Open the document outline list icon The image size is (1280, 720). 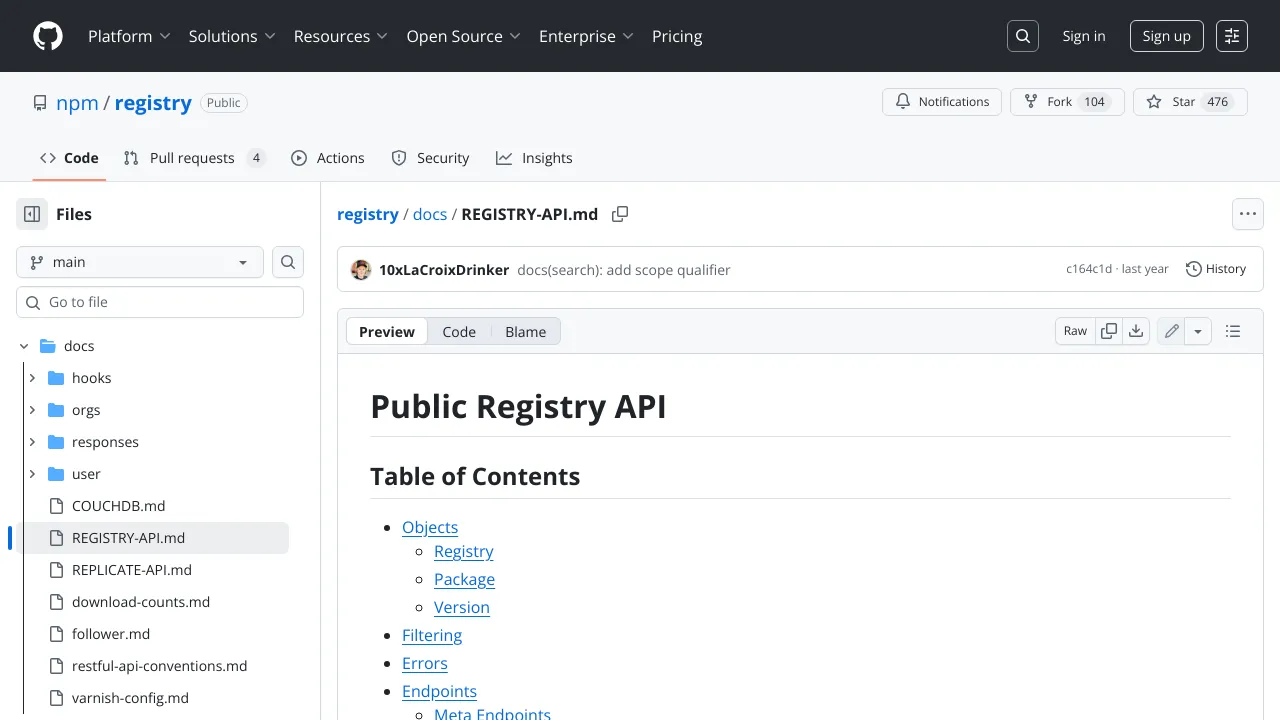coord(1233,331)
